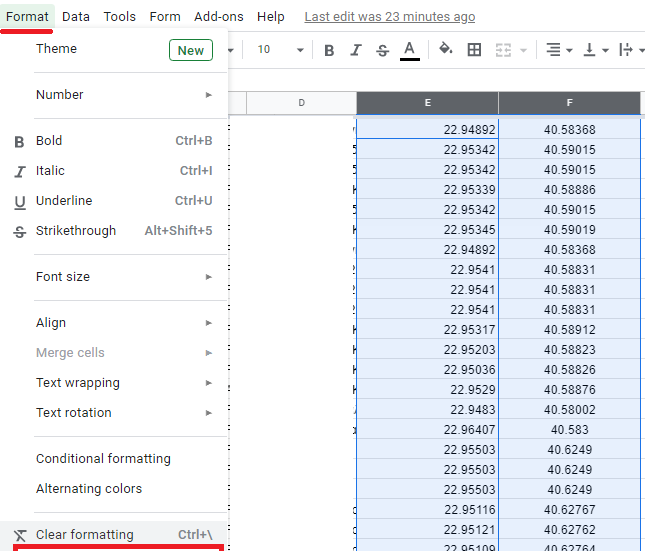Select cell with value 40.58912
The image size is (645, 551).
[x=569, y=330]
